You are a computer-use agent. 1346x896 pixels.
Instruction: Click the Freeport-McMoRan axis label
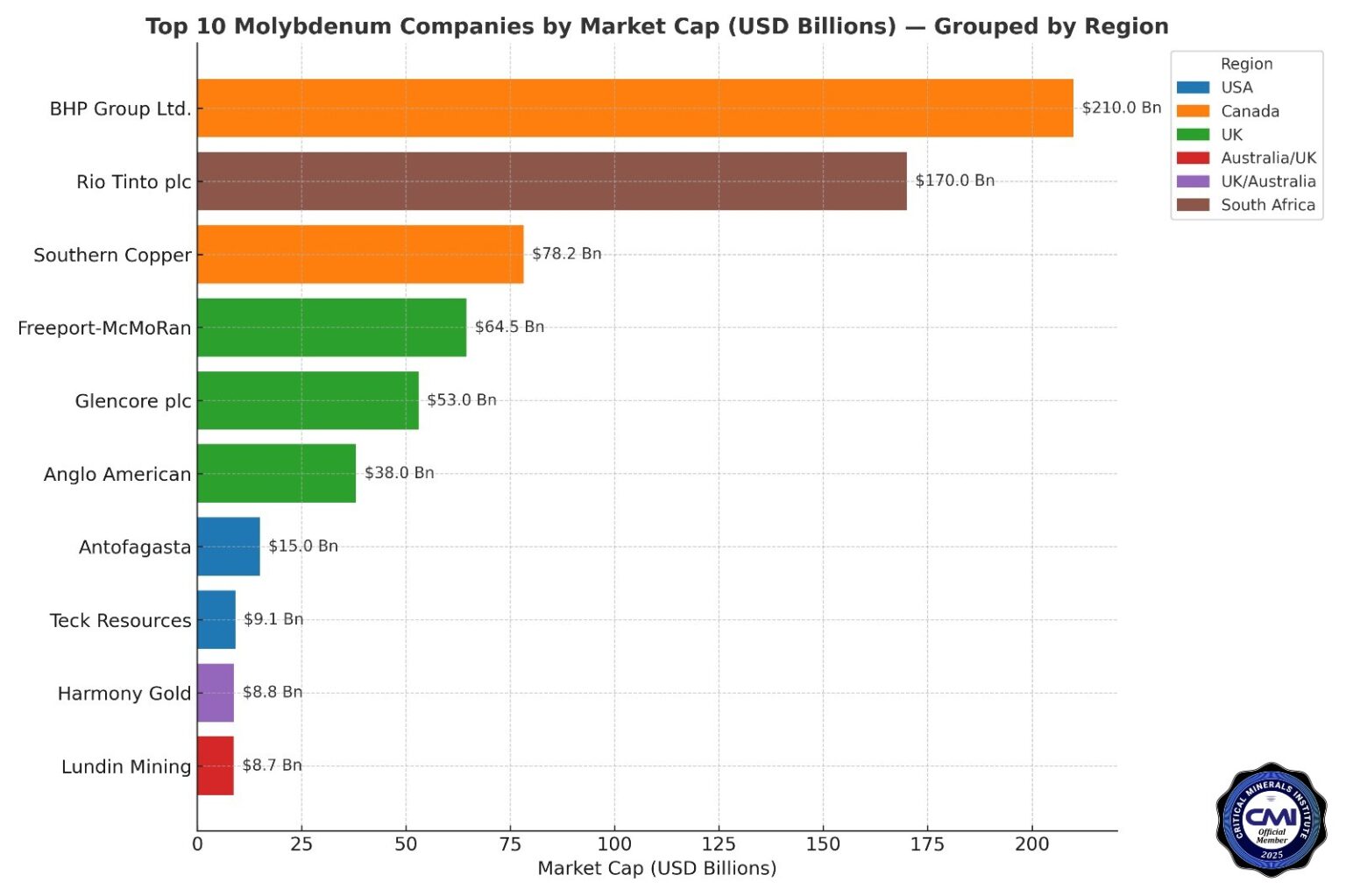[x=104, y=328]
